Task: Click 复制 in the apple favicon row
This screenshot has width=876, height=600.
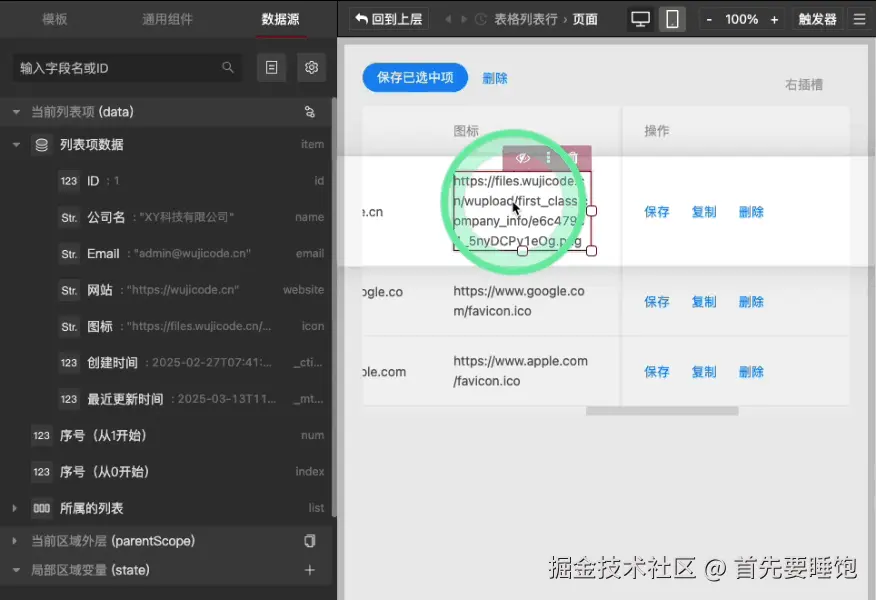Action: click(x=704, y=372)
